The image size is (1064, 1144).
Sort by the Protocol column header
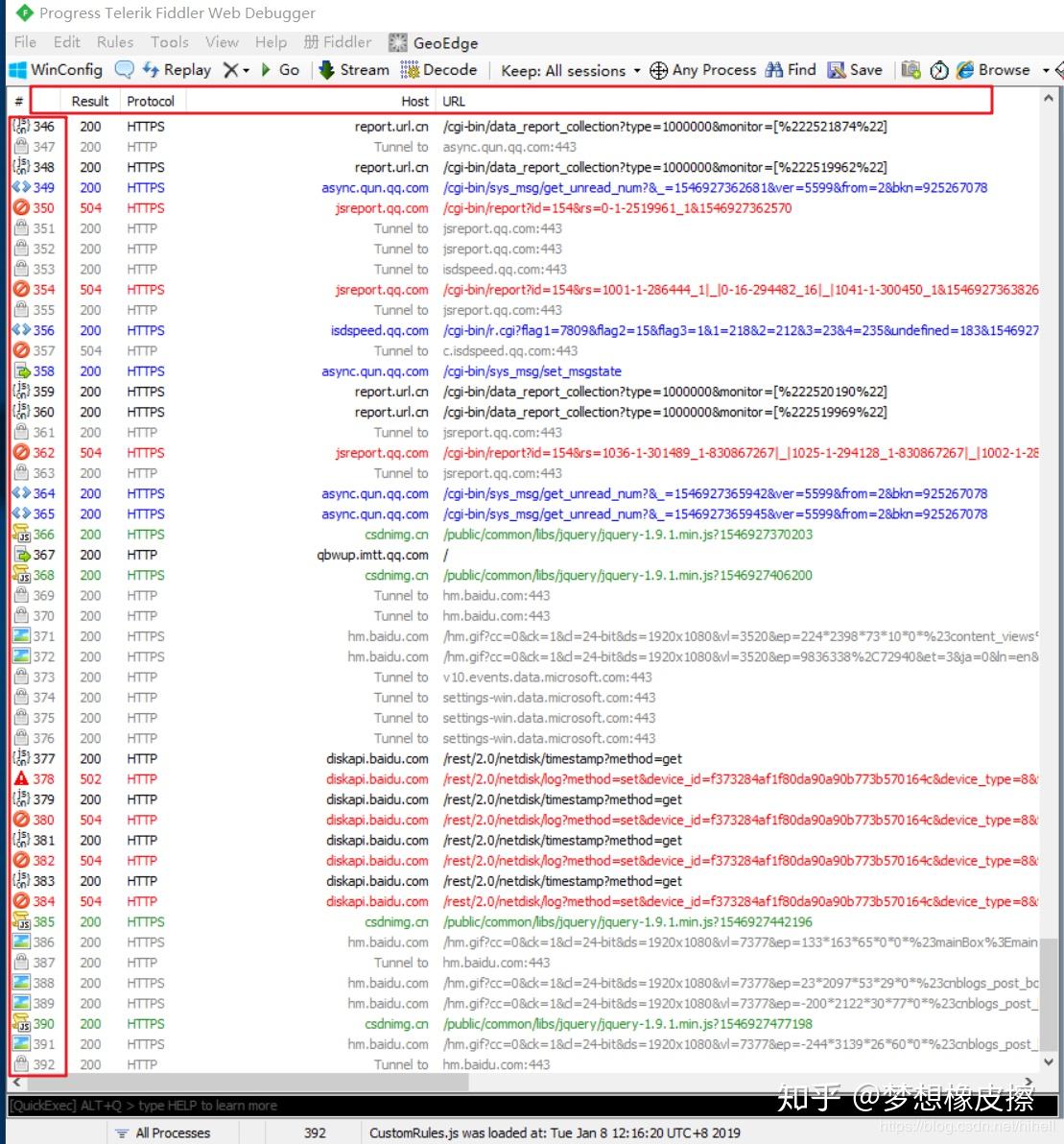click(151, 102)
